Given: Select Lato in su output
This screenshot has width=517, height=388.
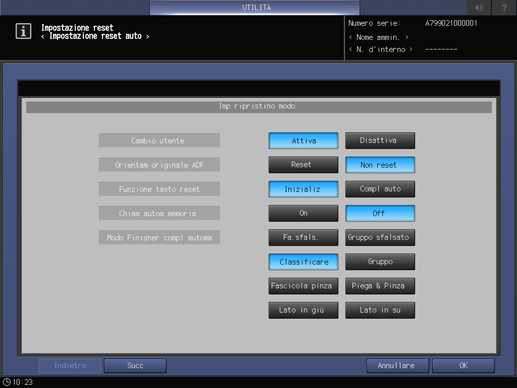Looking at the screenshot, I should point(380,310).
